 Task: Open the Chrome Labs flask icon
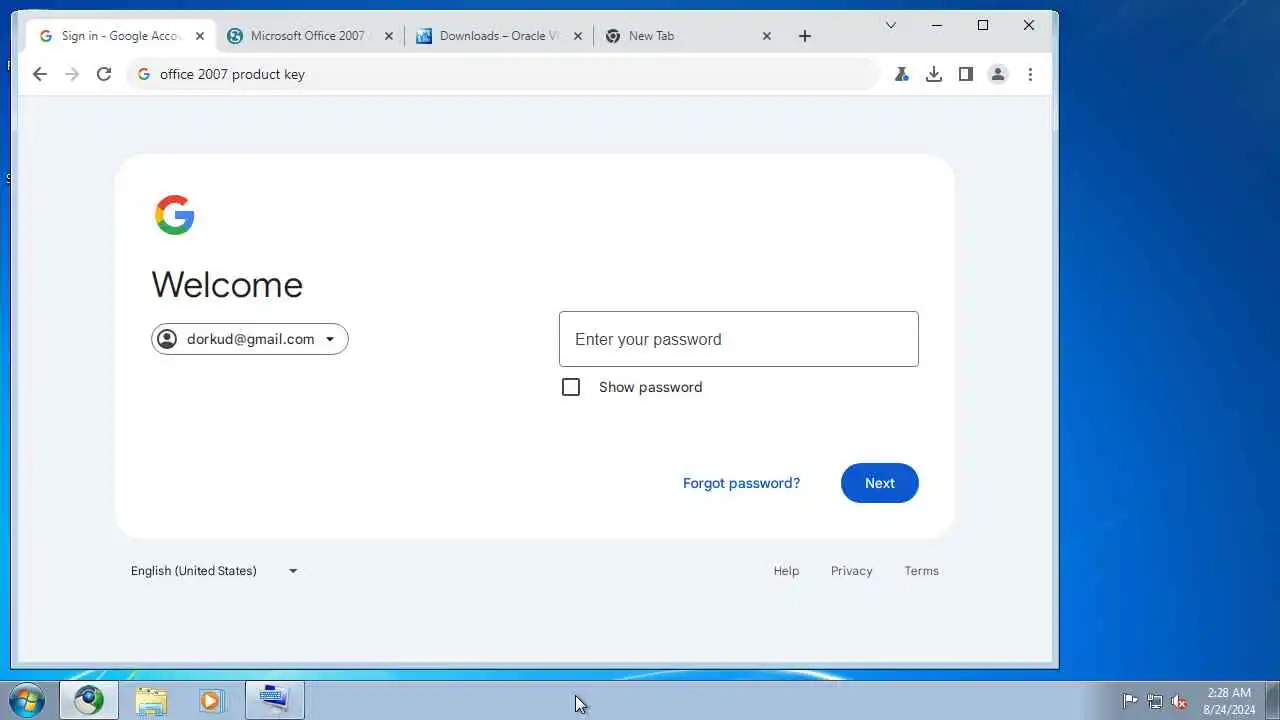pos(902,74)
